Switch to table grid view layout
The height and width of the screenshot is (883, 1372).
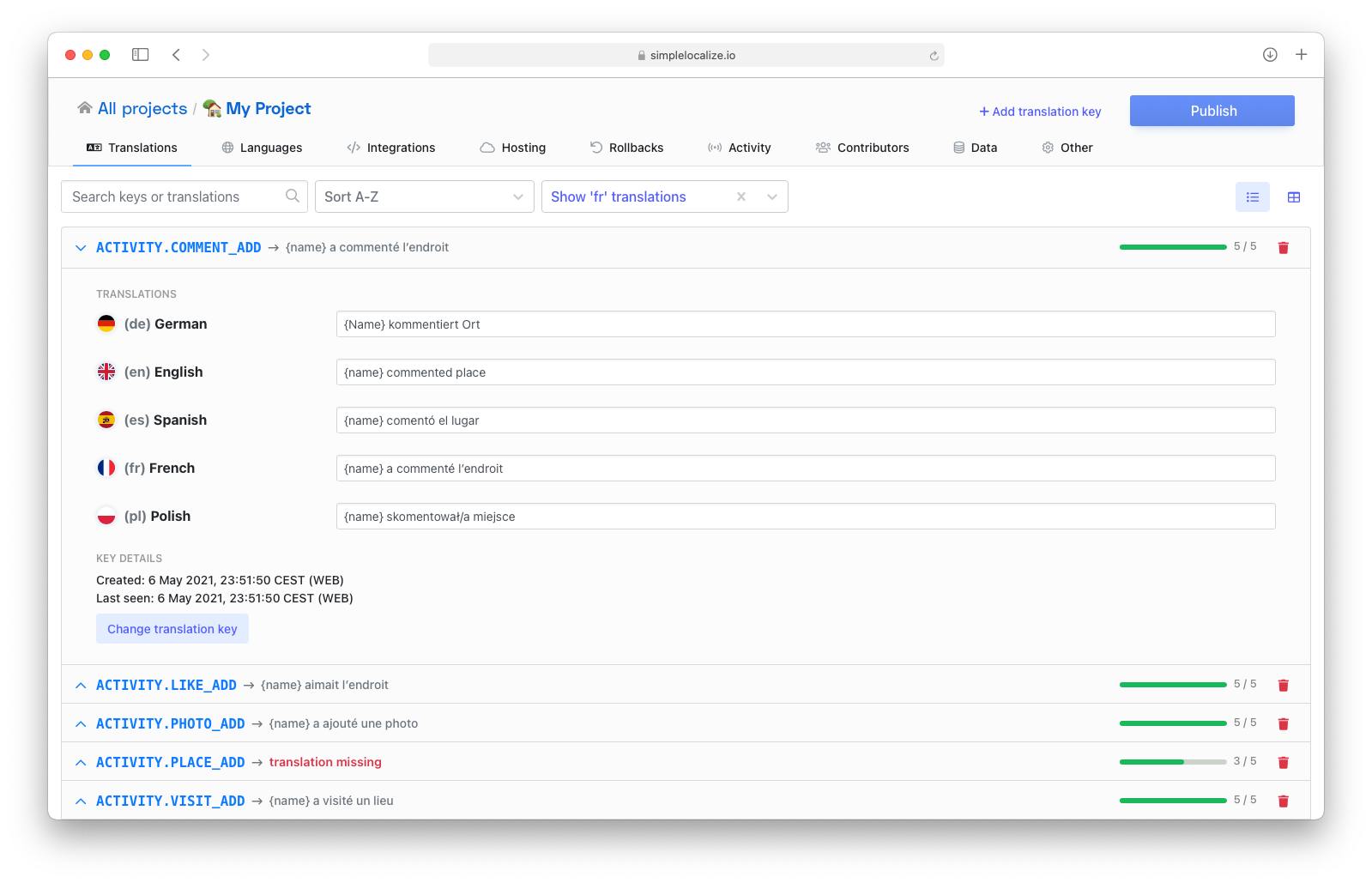click(1294, 197)
